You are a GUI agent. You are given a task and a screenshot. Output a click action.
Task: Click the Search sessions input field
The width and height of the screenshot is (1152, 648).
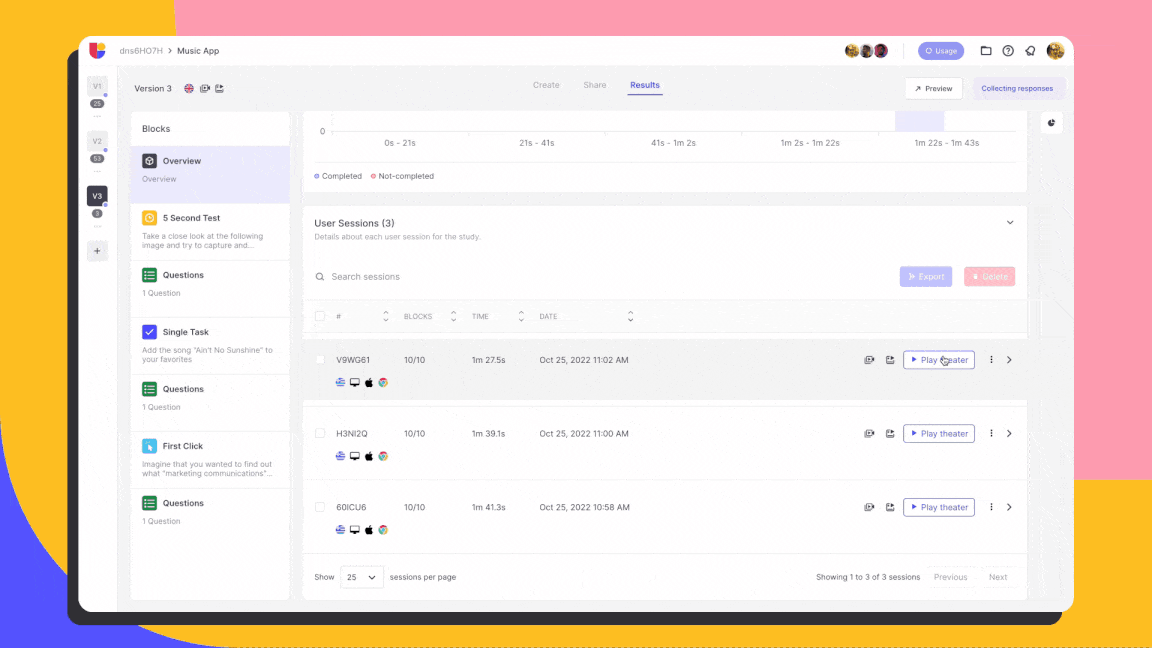click(400, 276)
